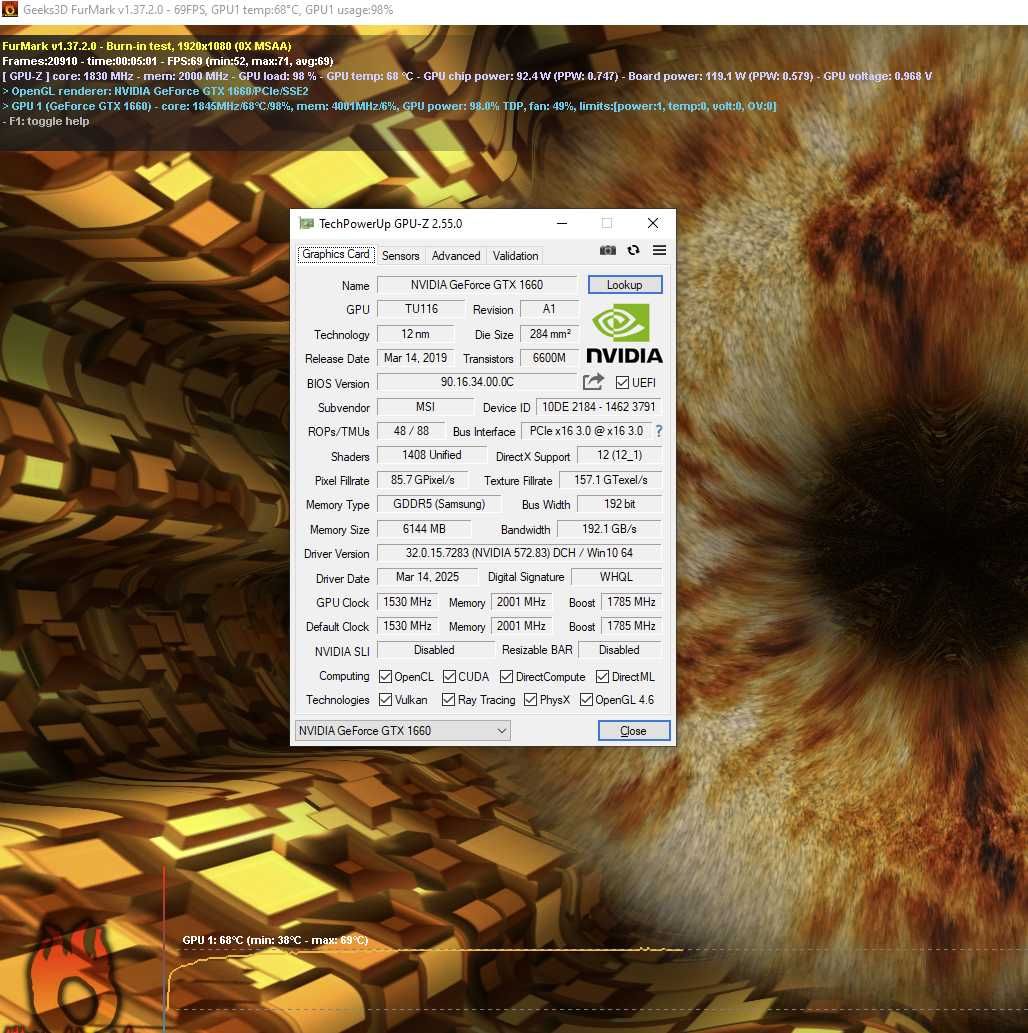Click the Name field showing NVIDIA GeForce GTX 1660
The height and width of the screenshot is (1033, 1028).
(x=477, y=285)
